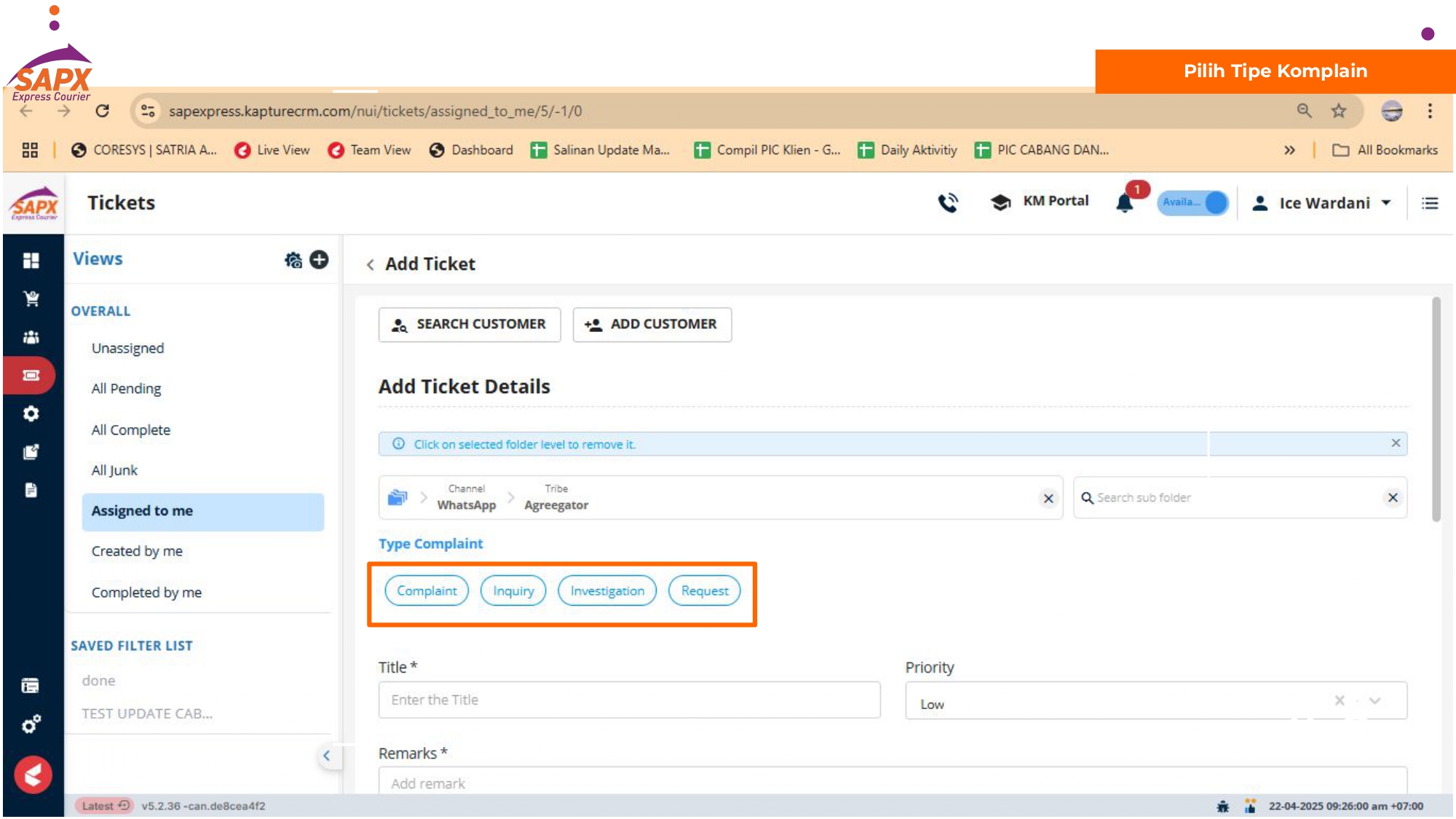Open the KM Portal link

point(1040,202)
